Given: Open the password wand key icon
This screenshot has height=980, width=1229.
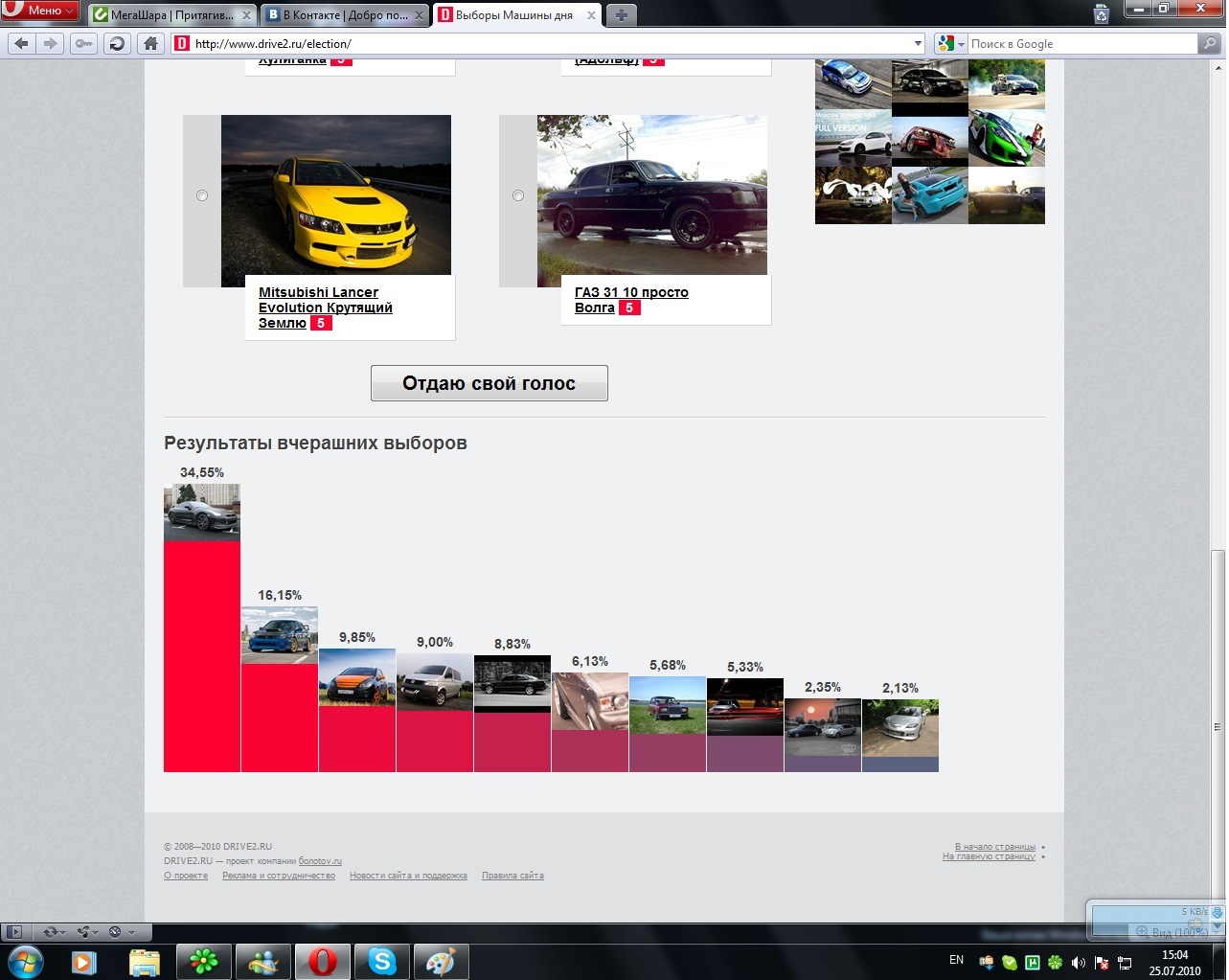Looking at the screenshot, I should click(x=83, y=43).
